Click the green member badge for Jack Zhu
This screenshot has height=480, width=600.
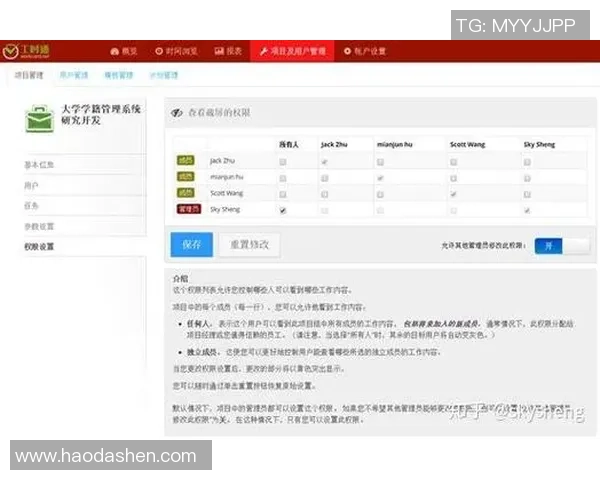point(186,160)
